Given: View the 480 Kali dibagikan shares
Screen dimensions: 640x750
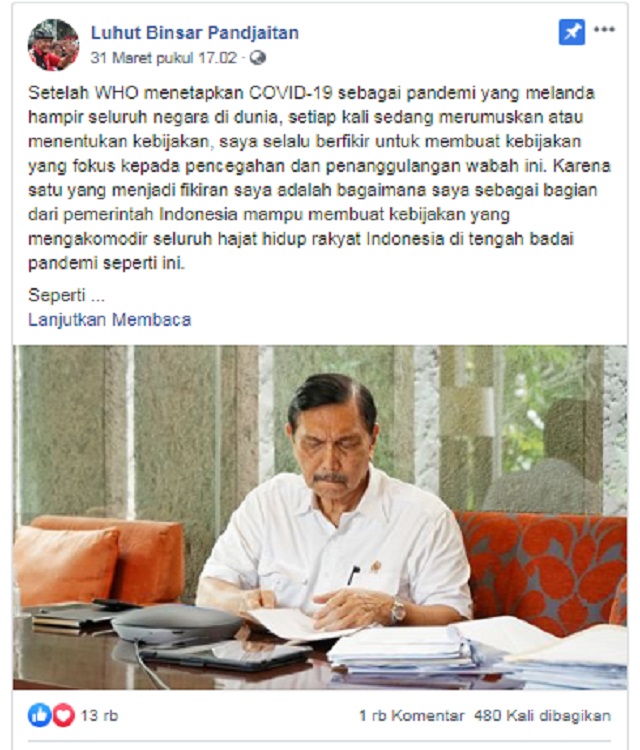Looking at the screenshot, I should coord(542,716).
